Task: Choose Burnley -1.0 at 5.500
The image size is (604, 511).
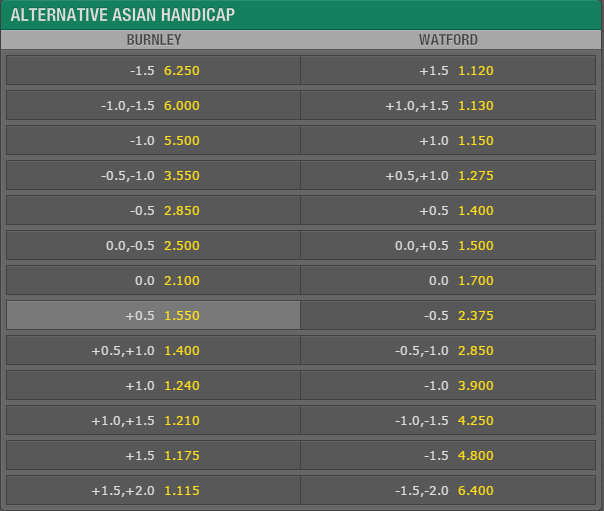Action: point(153,141)
